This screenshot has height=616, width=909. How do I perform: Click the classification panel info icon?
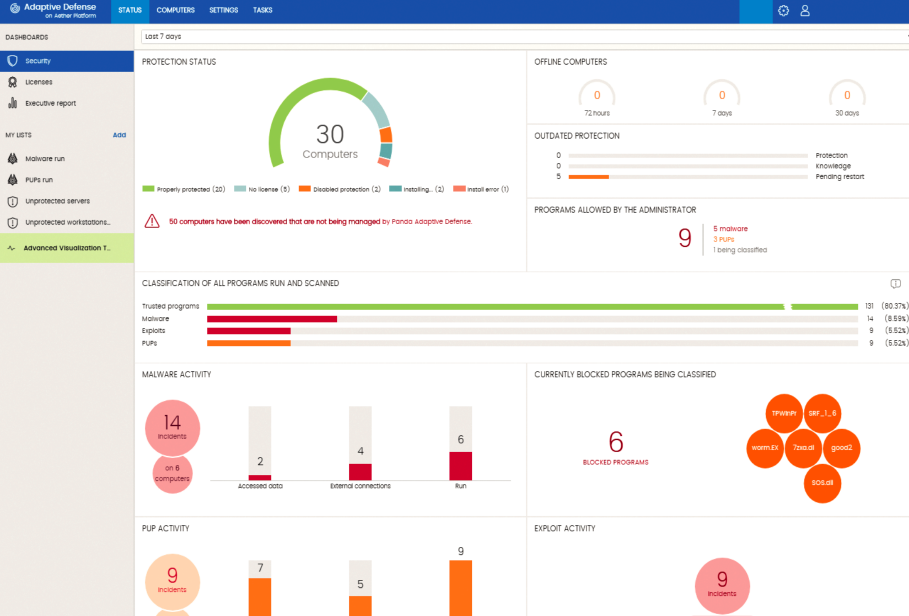[x=896, y=283]
